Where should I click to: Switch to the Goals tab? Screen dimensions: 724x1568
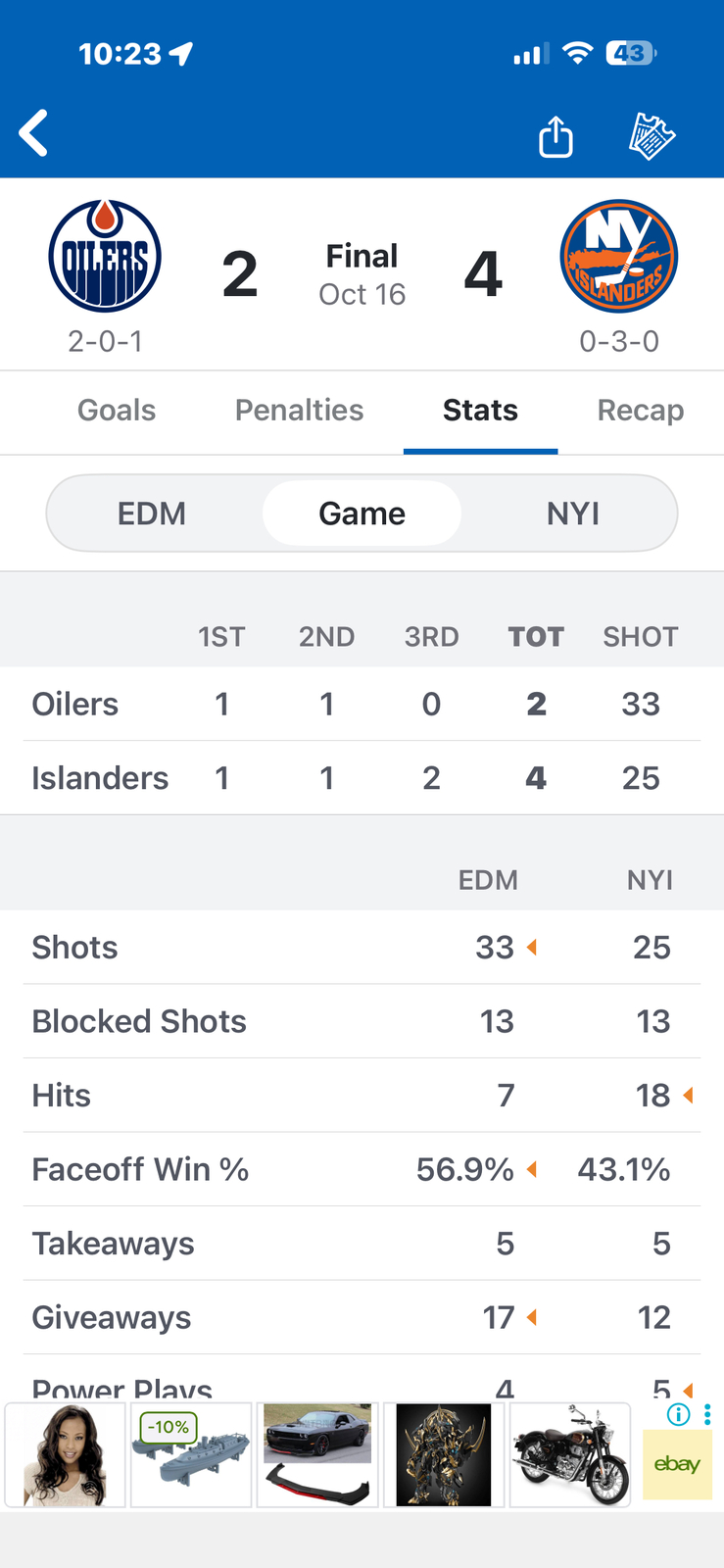(117, 410)
